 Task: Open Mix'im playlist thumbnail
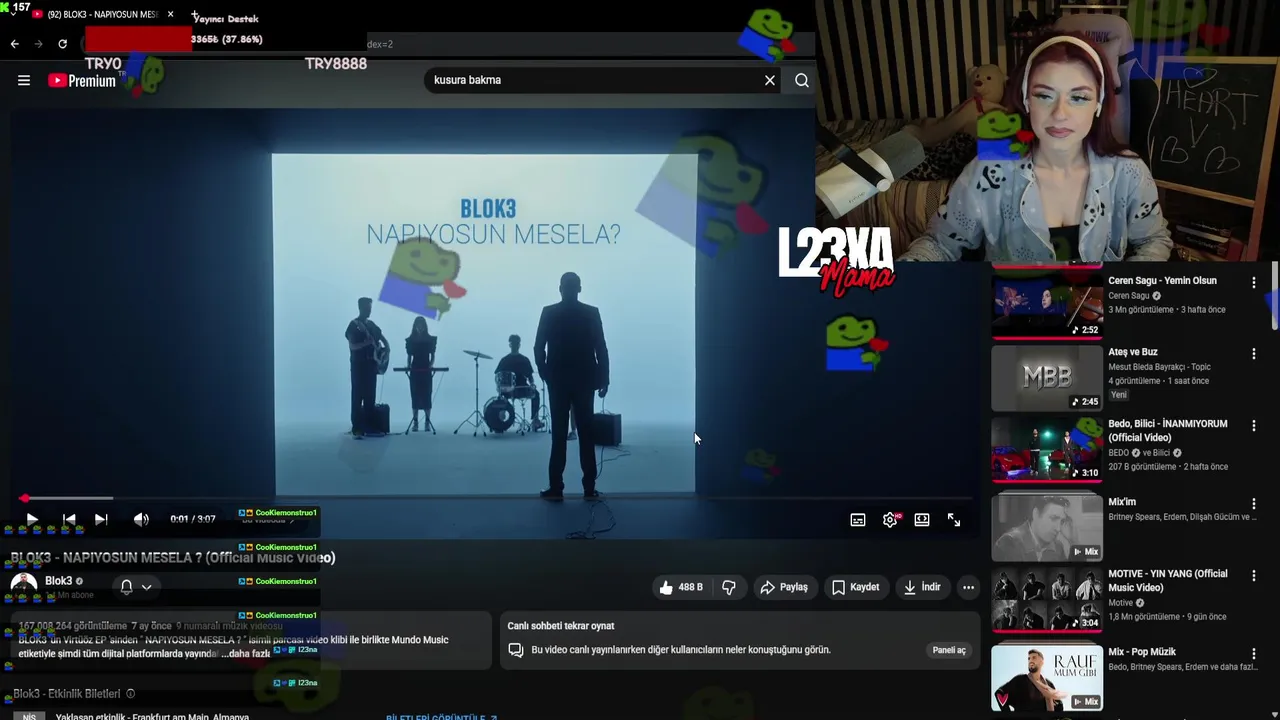tap(1047, 526)
